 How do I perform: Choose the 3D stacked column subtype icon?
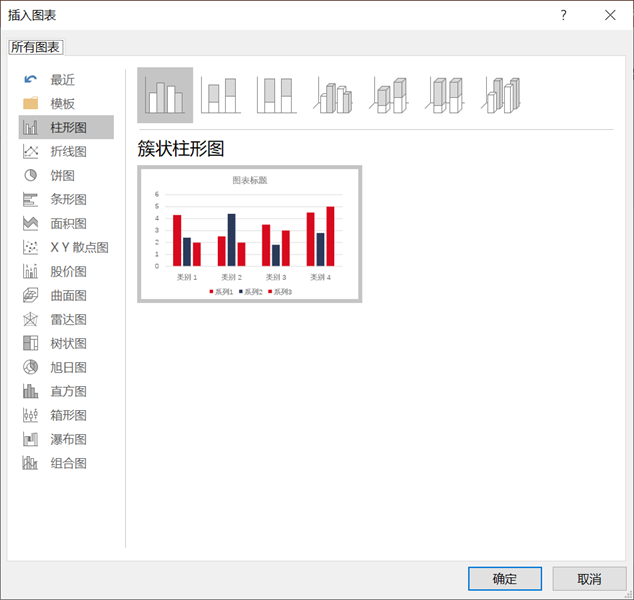click(x=389, y=95)
